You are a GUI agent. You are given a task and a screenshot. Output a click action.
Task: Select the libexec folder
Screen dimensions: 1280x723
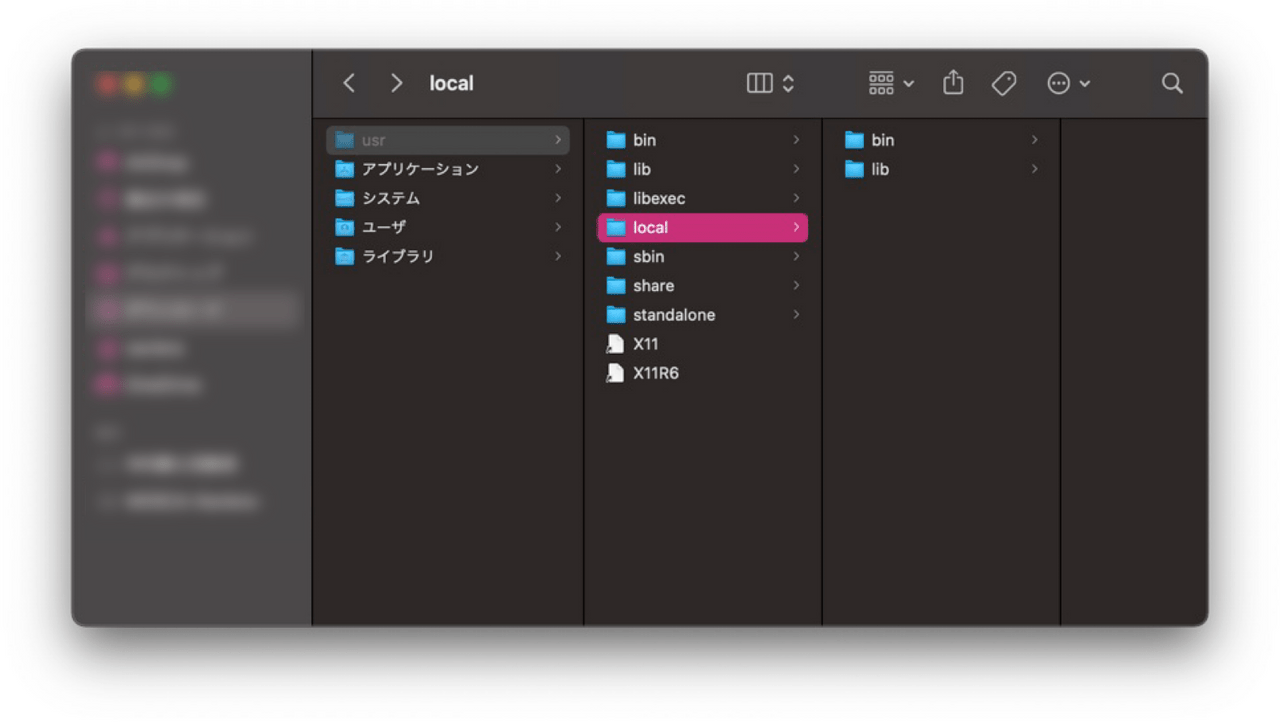(702, 198)
